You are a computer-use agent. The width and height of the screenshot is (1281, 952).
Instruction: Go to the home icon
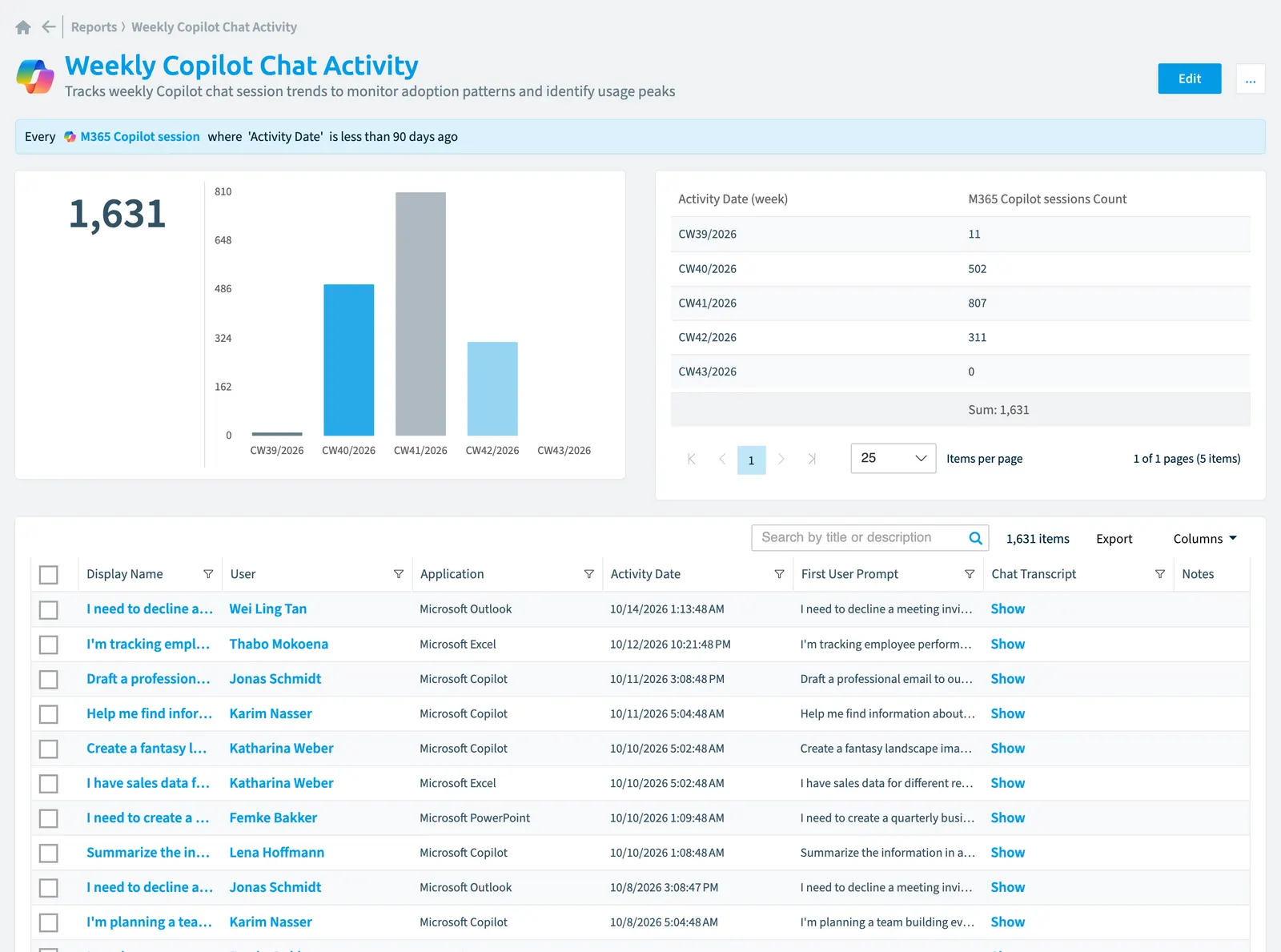23,27
